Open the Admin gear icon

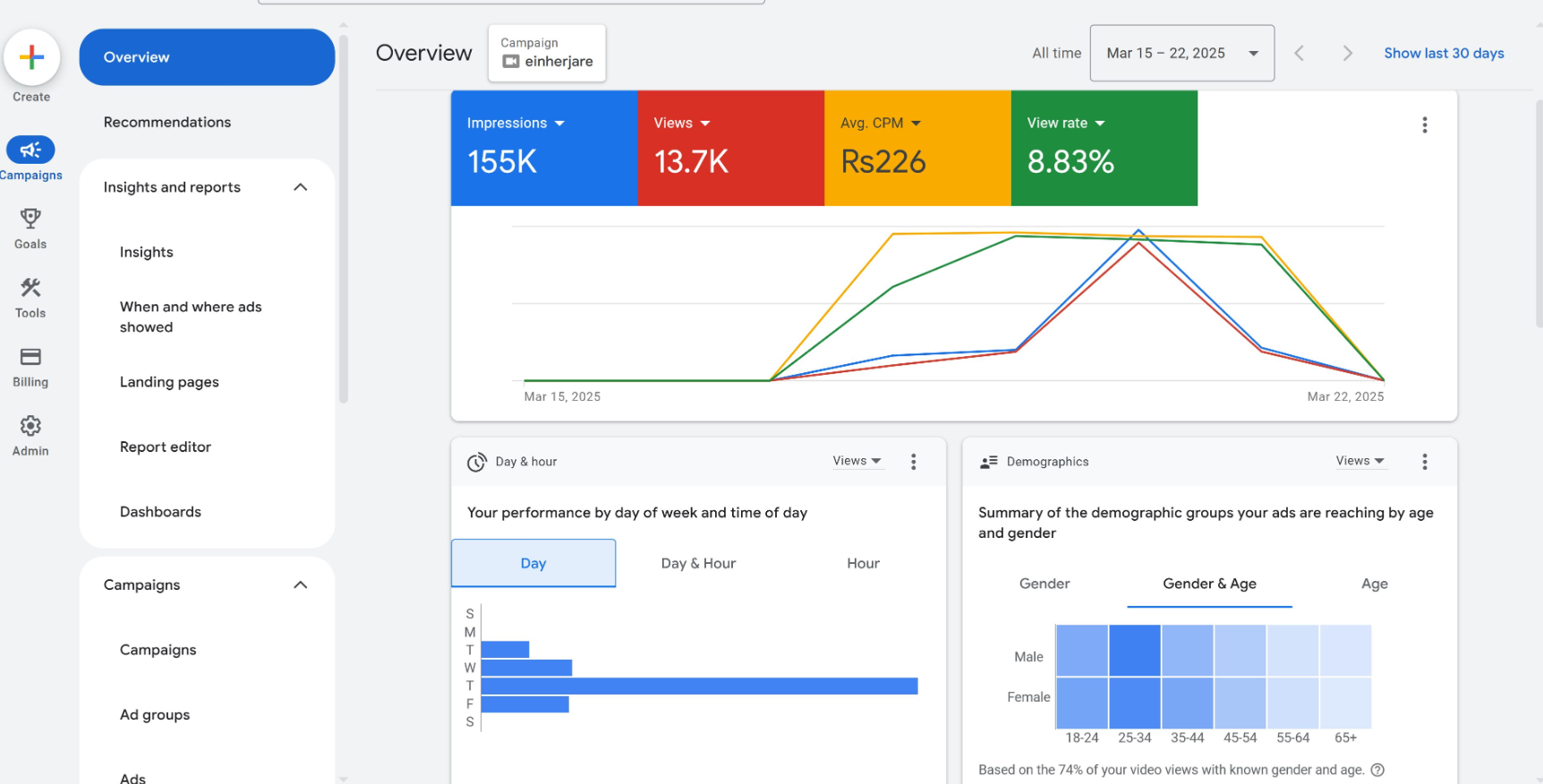point(30,426)
